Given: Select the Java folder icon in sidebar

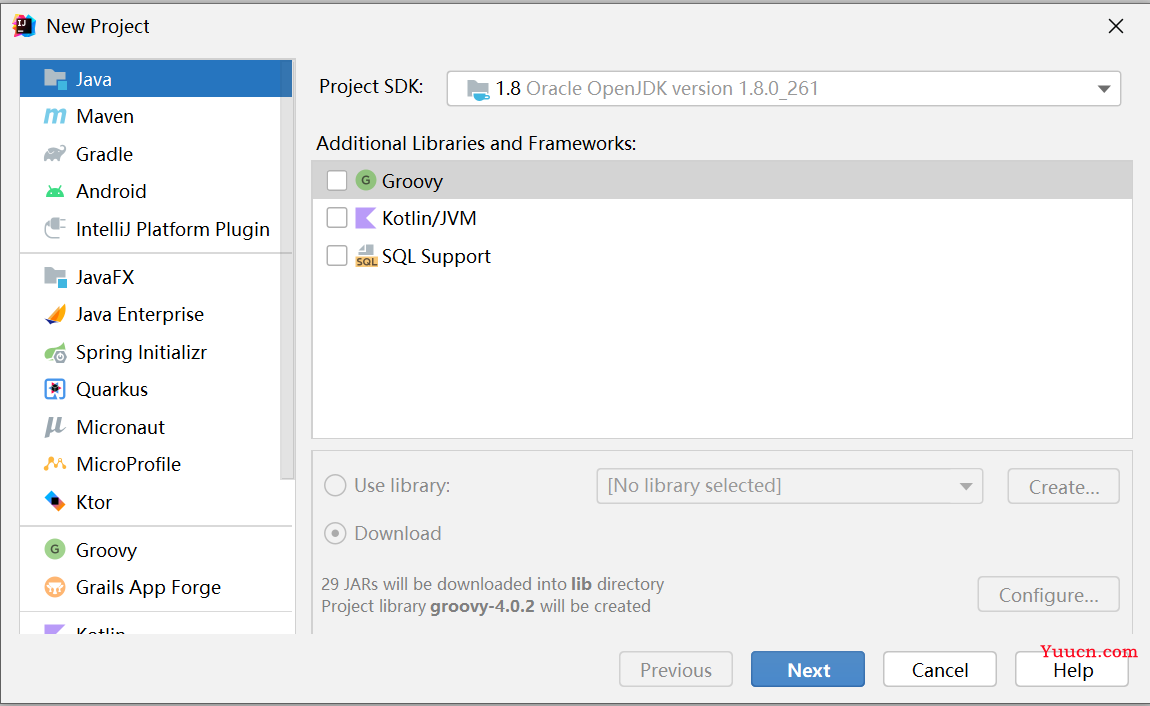Looking at the screenshot, I should pos(55,78).
